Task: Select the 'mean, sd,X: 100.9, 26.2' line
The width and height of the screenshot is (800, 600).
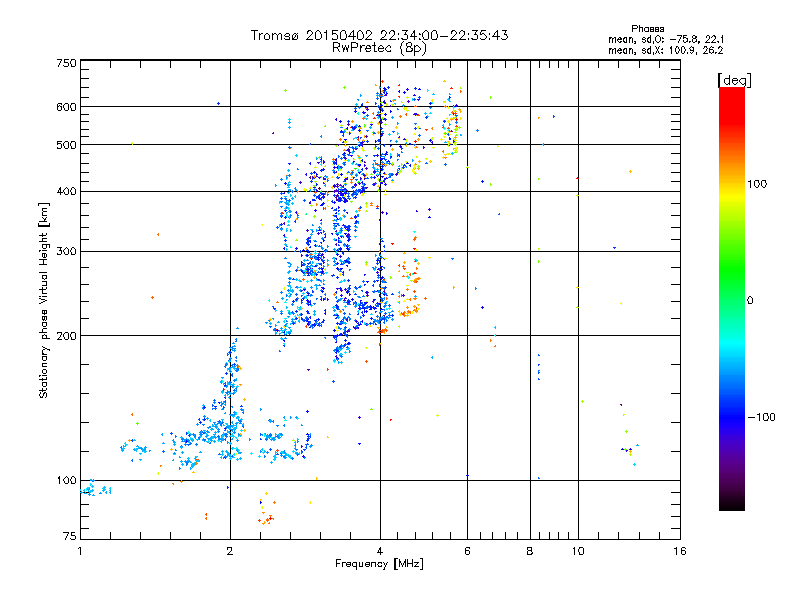Action: [666, 51]
